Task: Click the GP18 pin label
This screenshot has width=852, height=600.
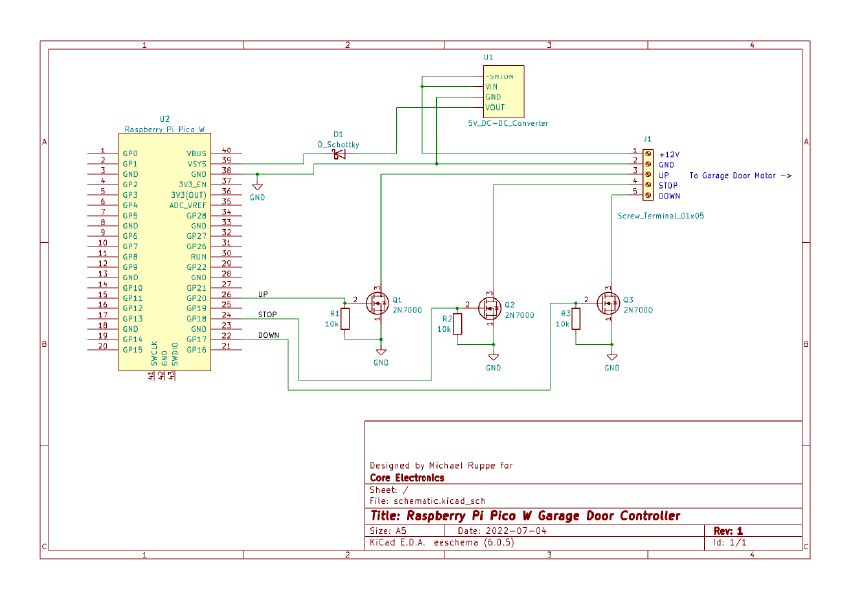Action: [196, 318]
